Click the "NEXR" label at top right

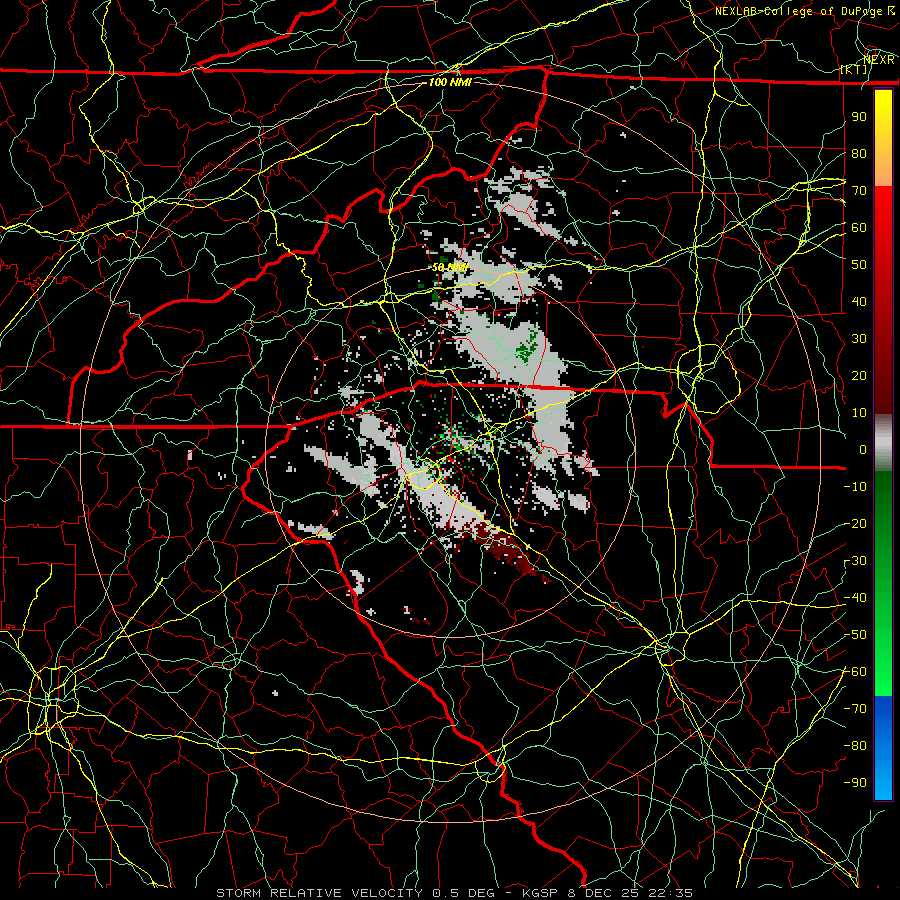tap(879, 60)
